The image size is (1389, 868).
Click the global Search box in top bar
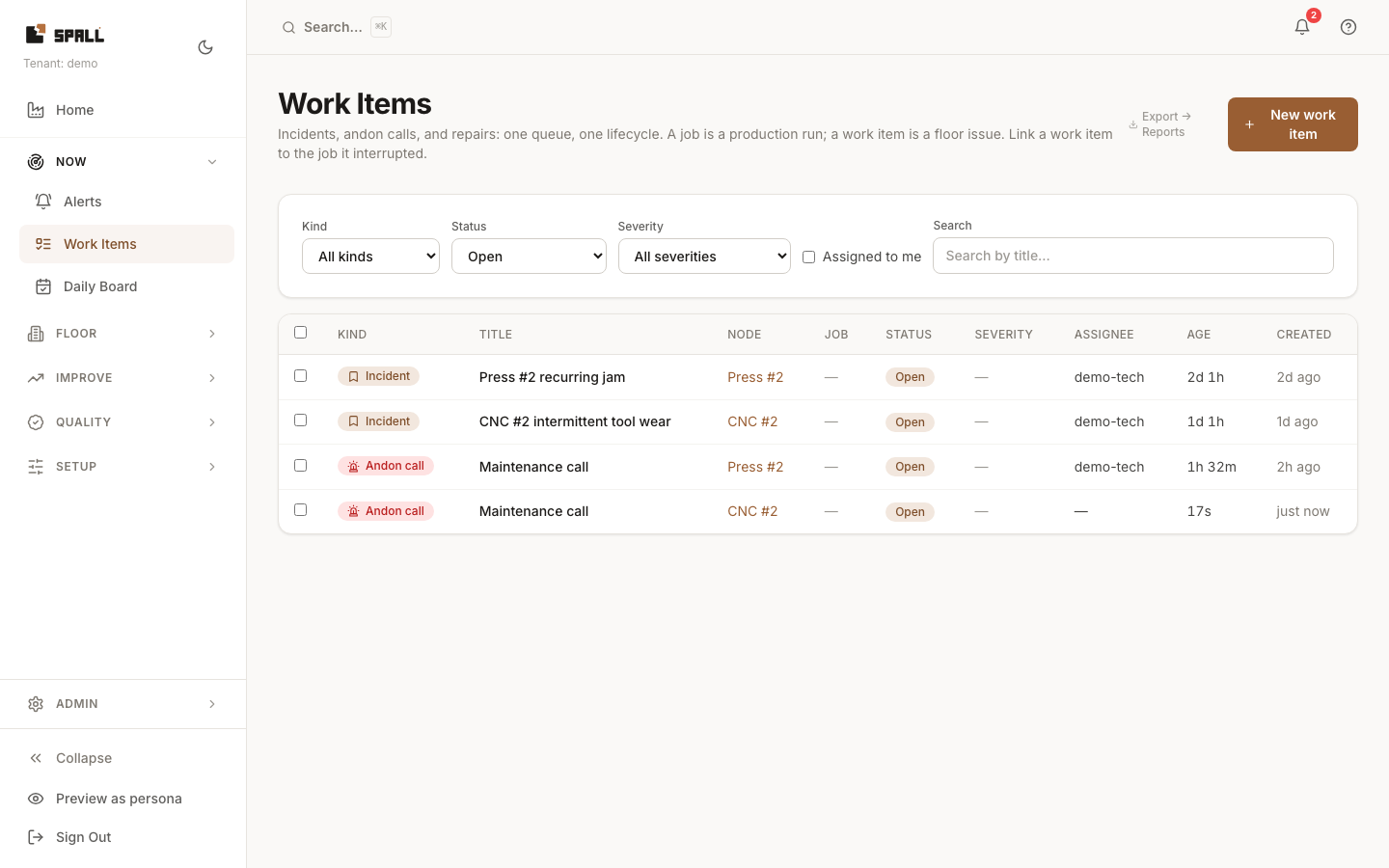336,27
